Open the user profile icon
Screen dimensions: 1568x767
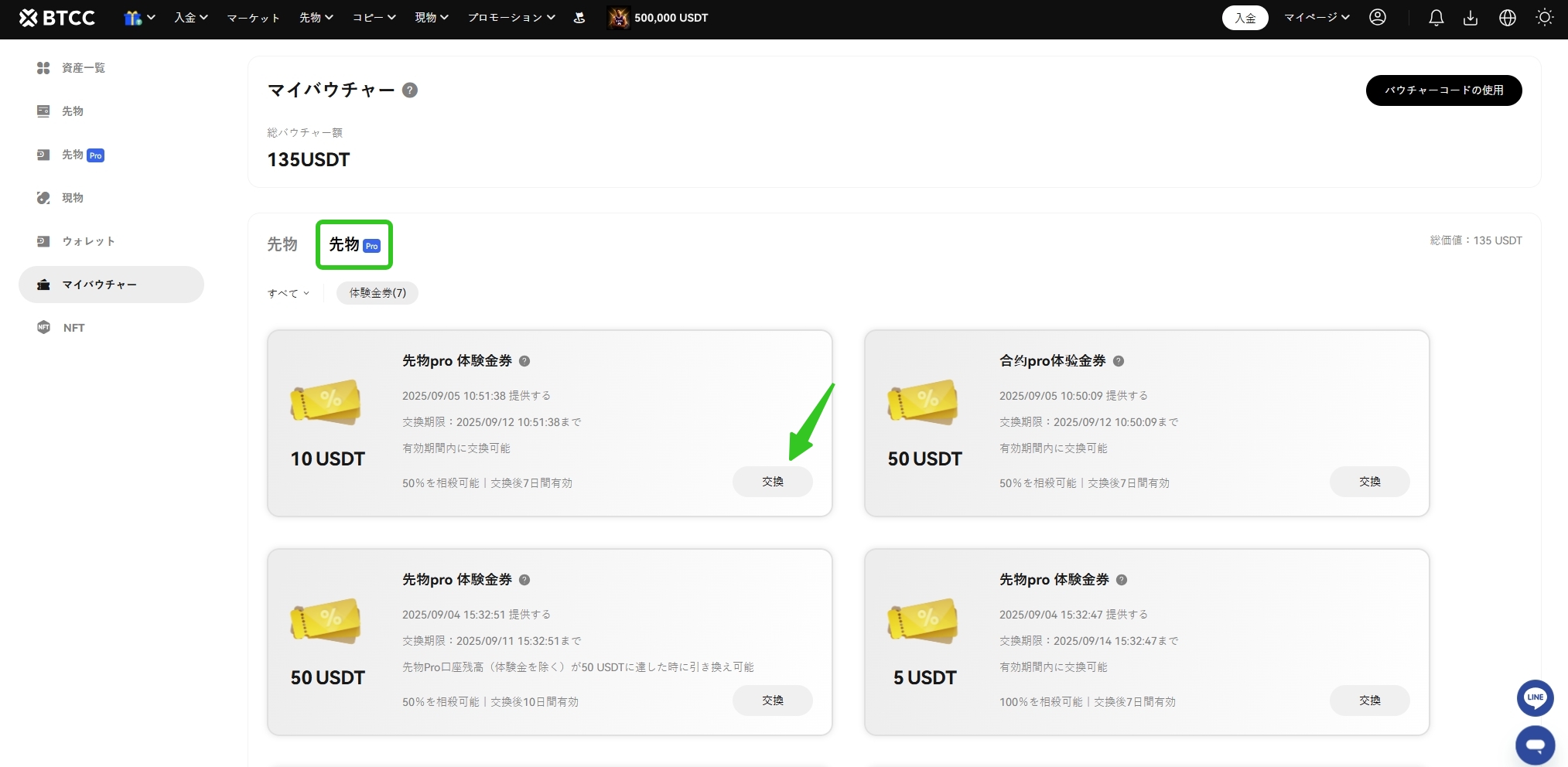[1377, 18]
